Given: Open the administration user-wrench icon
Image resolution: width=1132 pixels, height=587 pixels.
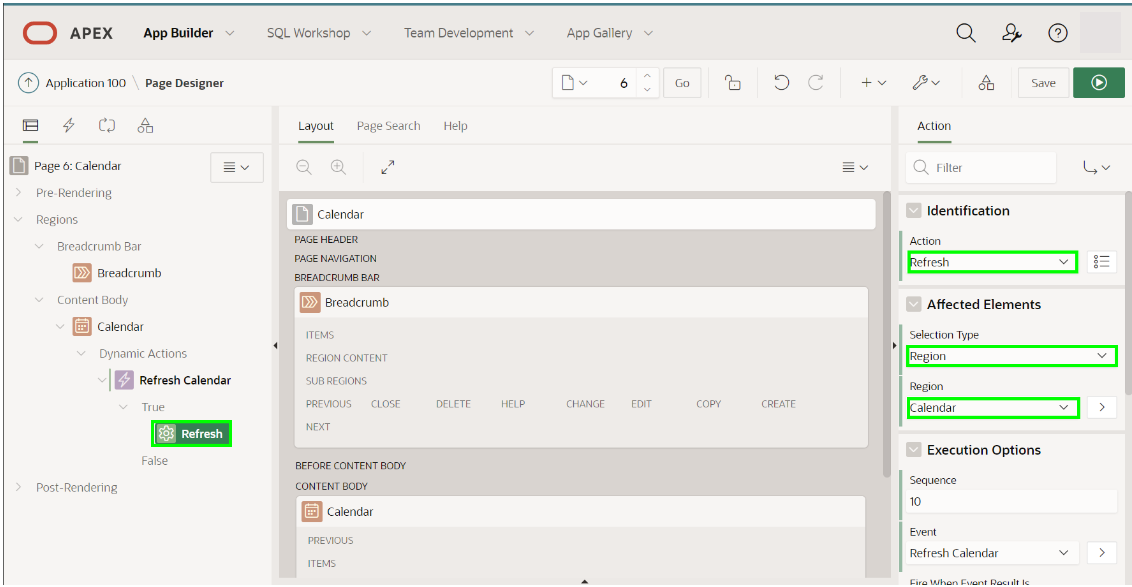Looking at the screenshot, I should pyautogui.click(x=1011, y=33).
